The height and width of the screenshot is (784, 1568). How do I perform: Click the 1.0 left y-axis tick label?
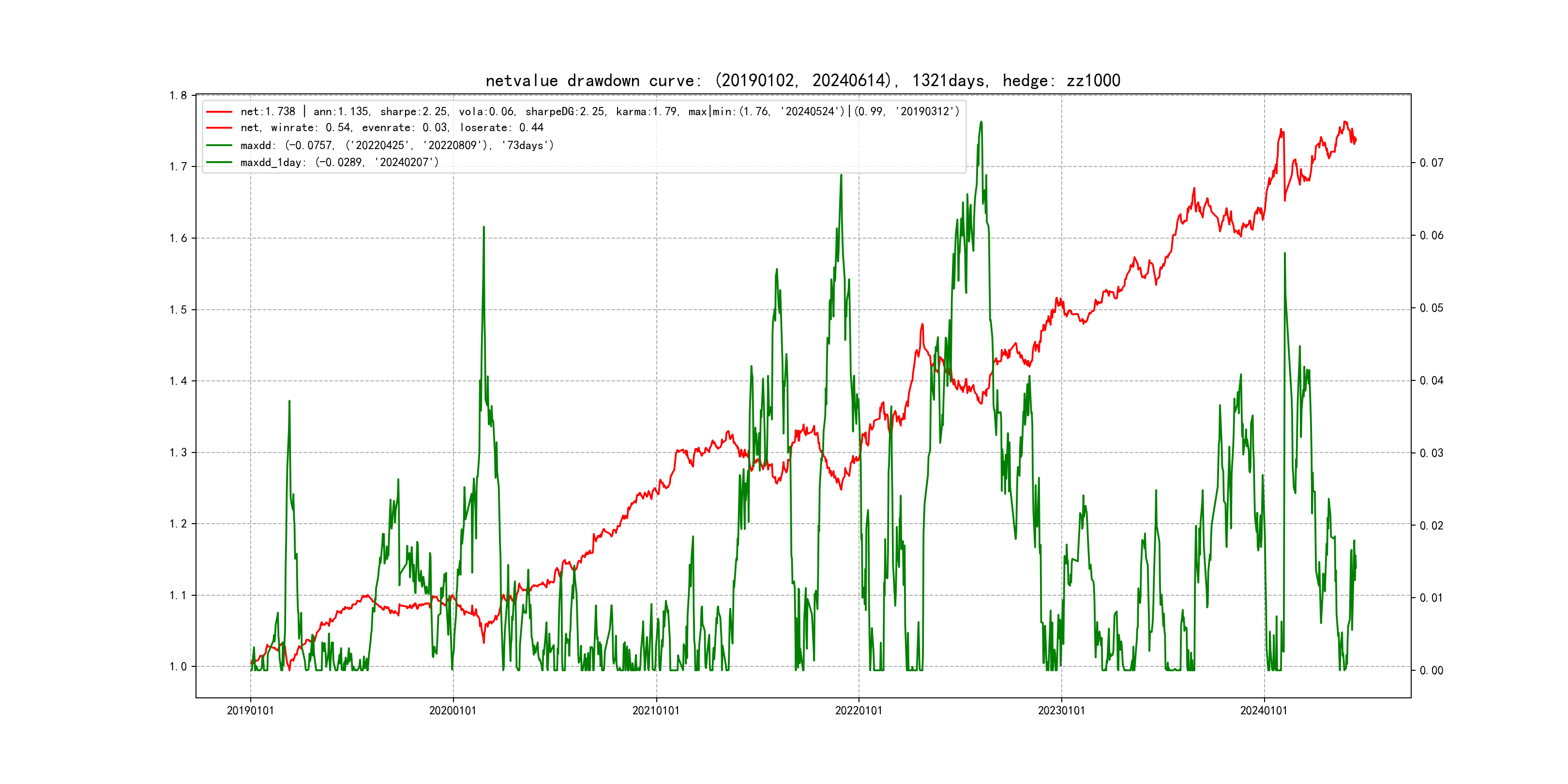click(178, 667)
